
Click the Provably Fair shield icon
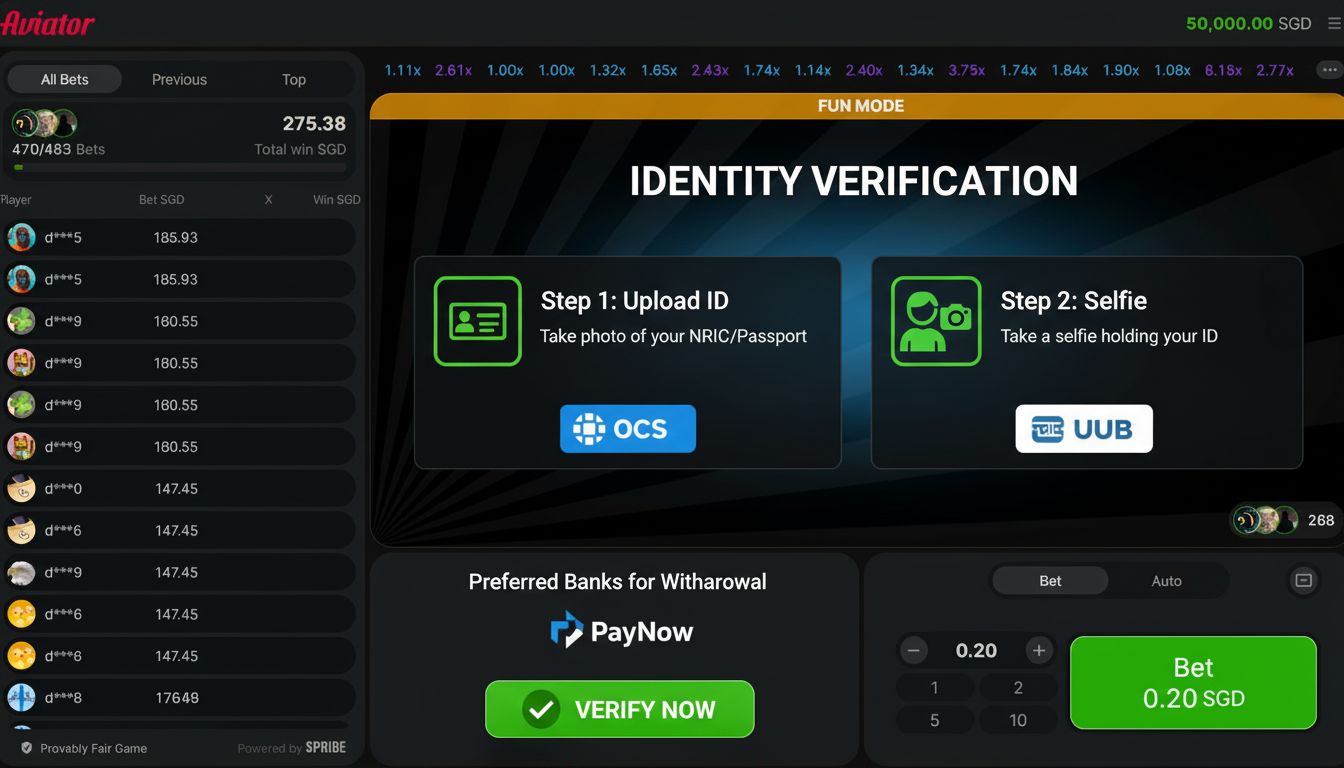point(27,748)
